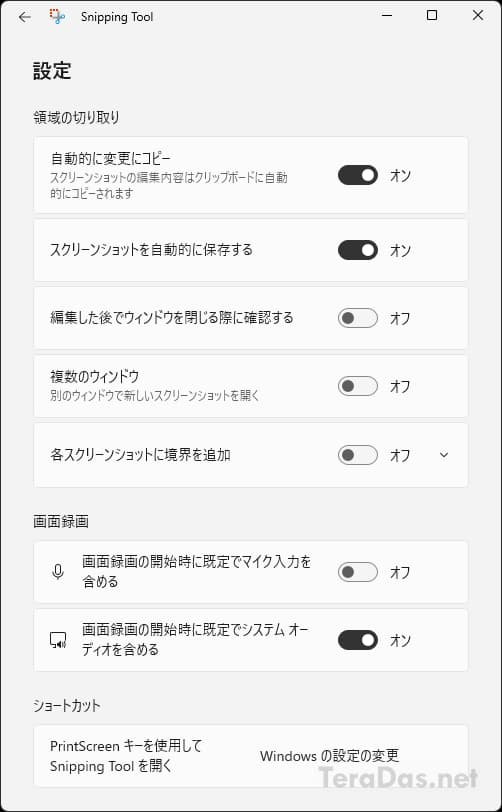The height and width of the screenshot is (812, 502).
Task: Click the PrintScreen キーを使用して shortcut row
Action: (x=251, y=756)
